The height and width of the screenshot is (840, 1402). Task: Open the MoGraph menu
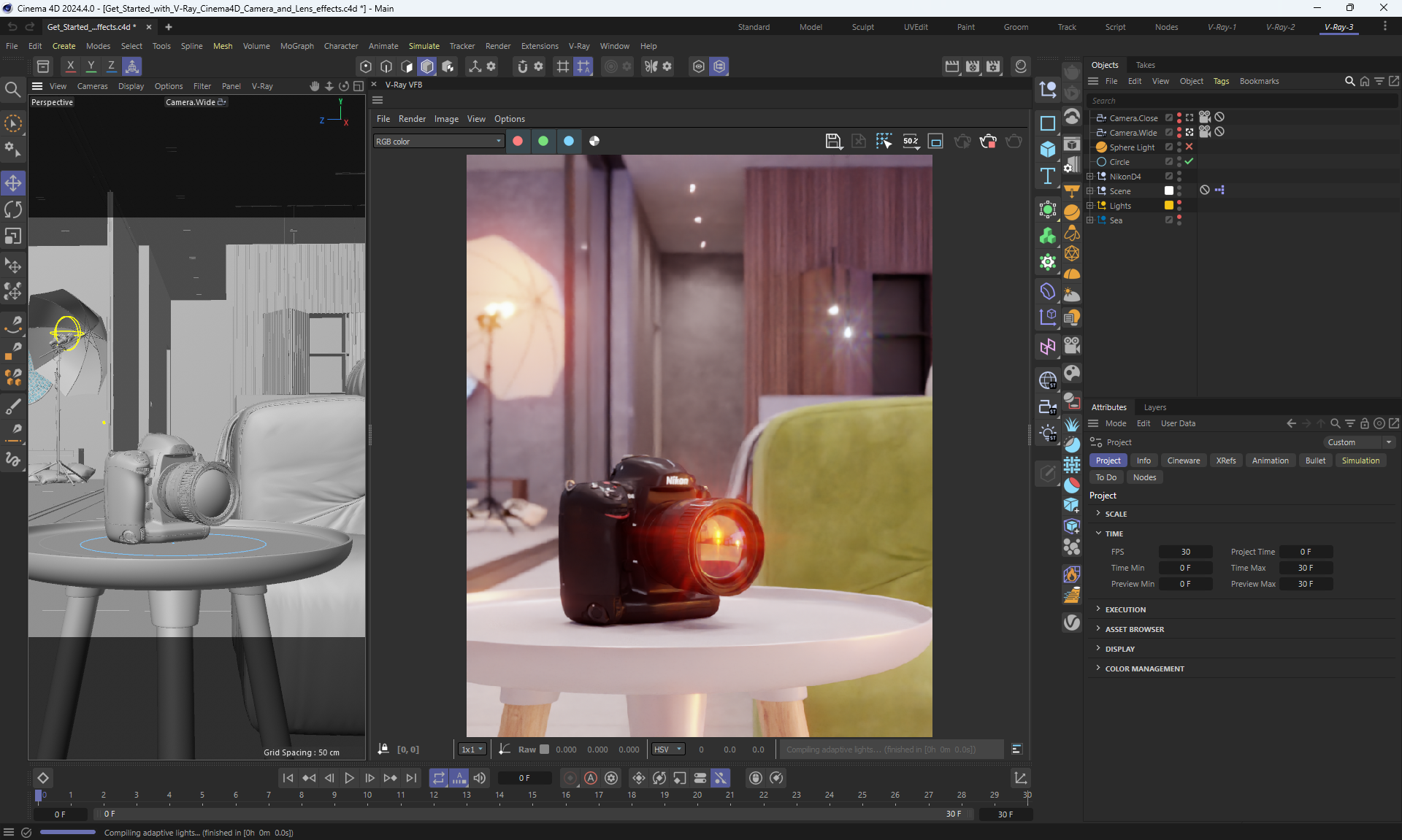(x=296, y=46)
